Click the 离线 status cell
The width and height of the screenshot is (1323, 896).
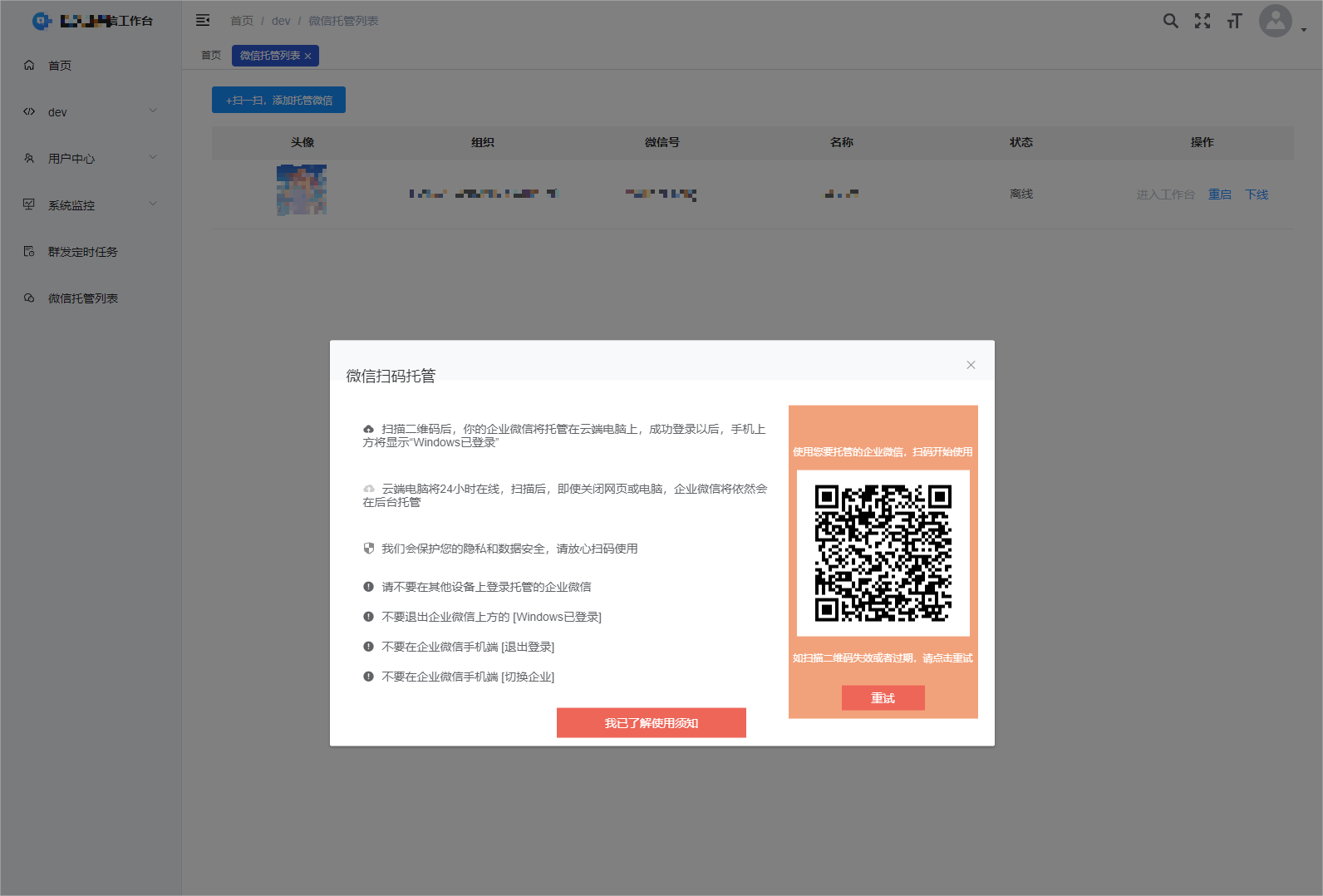point(1021,194)
